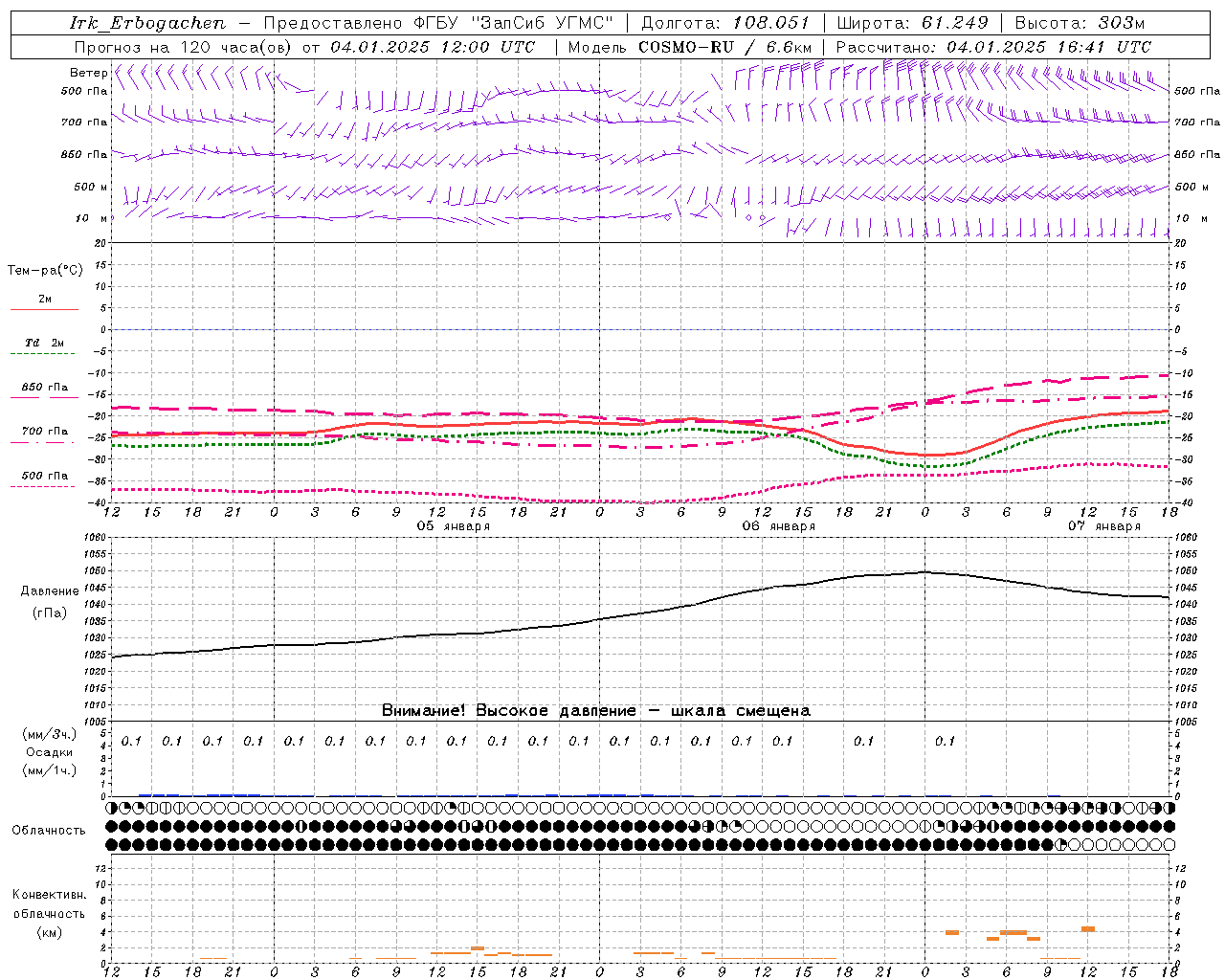This screenshot has height=980, width=1225.
Task: Click "500 м" left label in wind panel
Action: coord(92,188)
